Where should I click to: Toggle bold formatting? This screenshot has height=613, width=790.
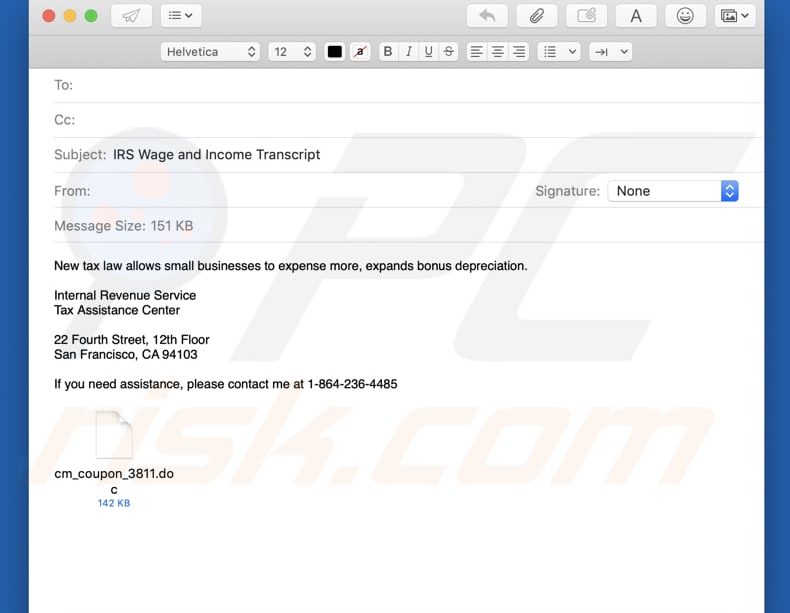point(387,52)
